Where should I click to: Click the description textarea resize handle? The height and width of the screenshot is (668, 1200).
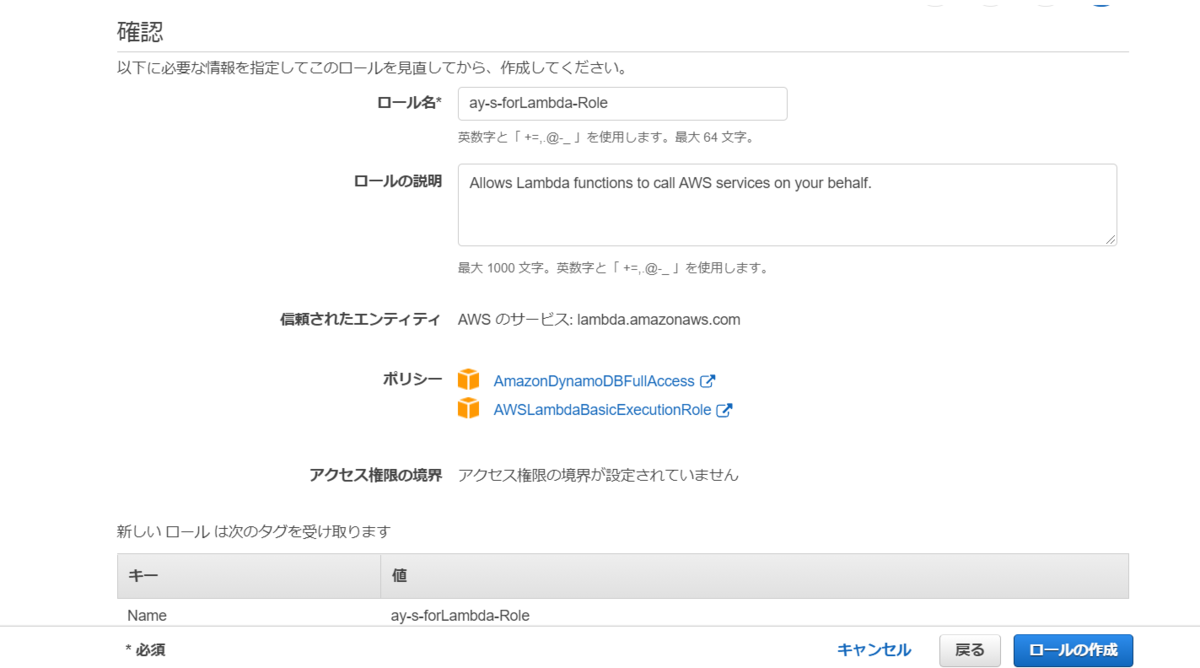tap(1110, 239)
